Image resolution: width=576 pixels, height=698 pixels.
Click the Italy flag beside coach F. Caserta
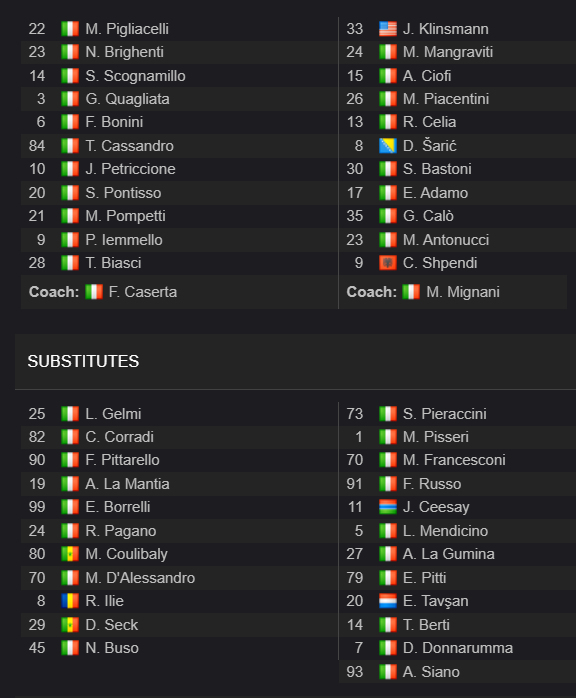(x=94, y=292)
